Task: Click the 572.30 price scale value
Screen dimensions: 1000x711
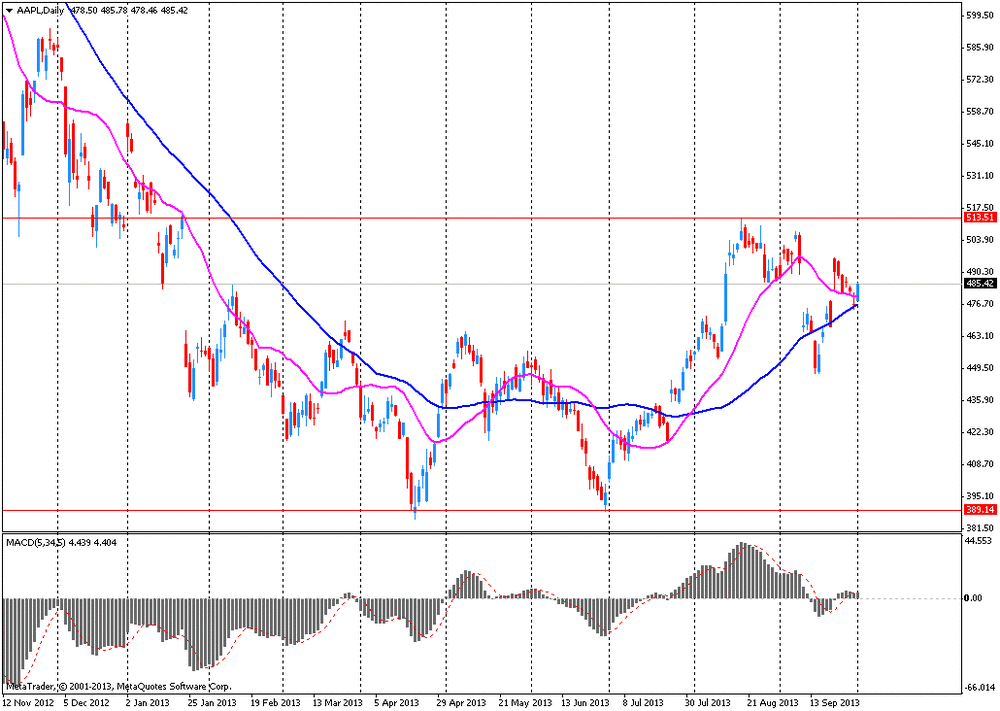Action: click(981, 80)
